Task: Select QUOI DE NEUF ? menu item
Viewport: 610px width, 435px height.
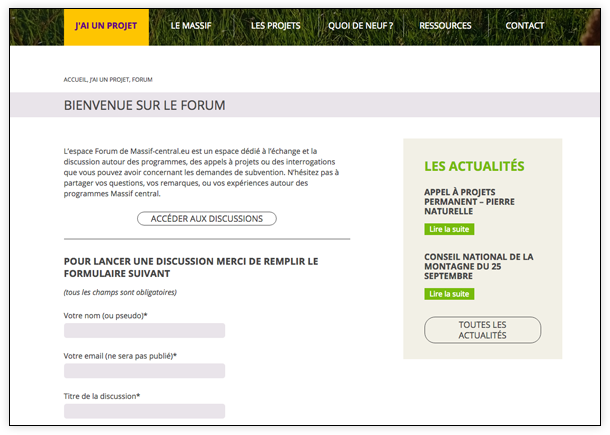Action: click(x=360, y=26)
